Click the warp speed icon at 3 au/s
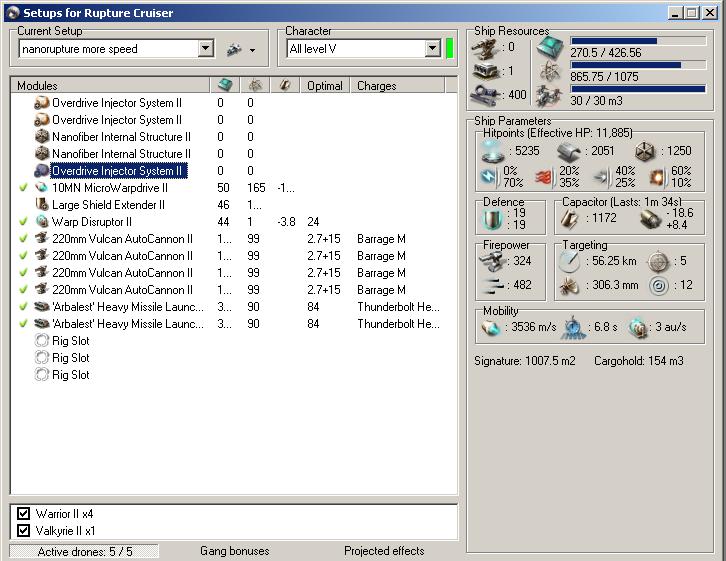This screenshot has width=726, height=561. [638, 328]
